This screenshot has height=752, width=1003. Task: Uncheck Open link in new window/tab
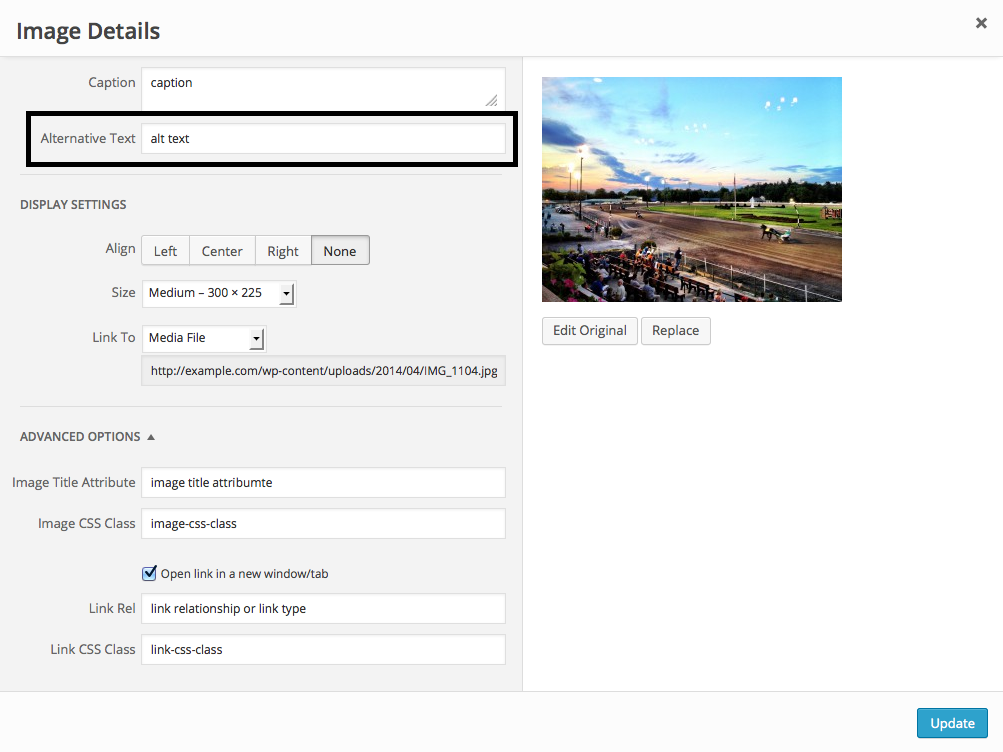click(149, 573)
